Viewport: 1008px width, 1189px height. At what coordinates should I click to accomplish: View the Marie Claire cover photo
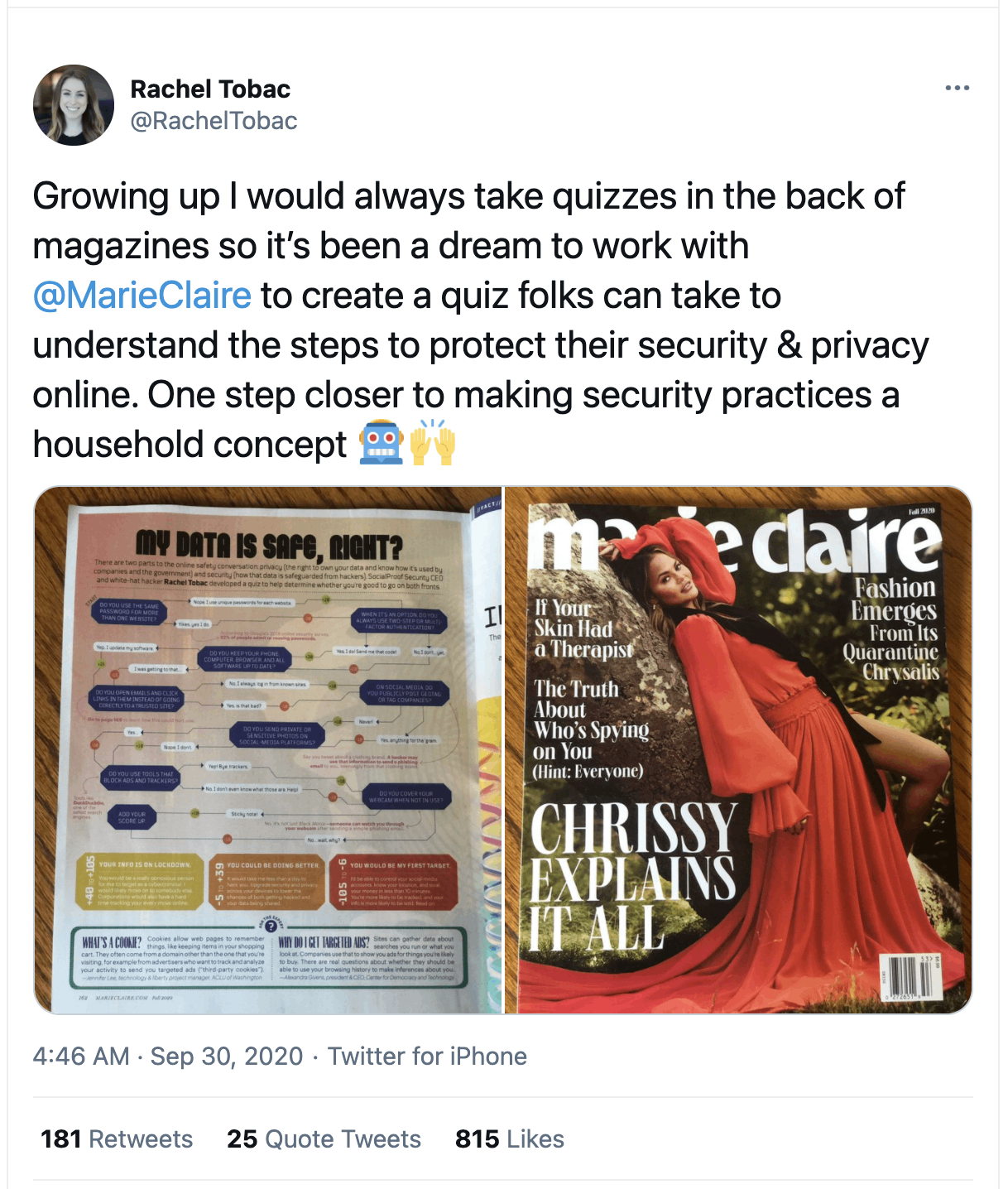(x=738, y=749)
